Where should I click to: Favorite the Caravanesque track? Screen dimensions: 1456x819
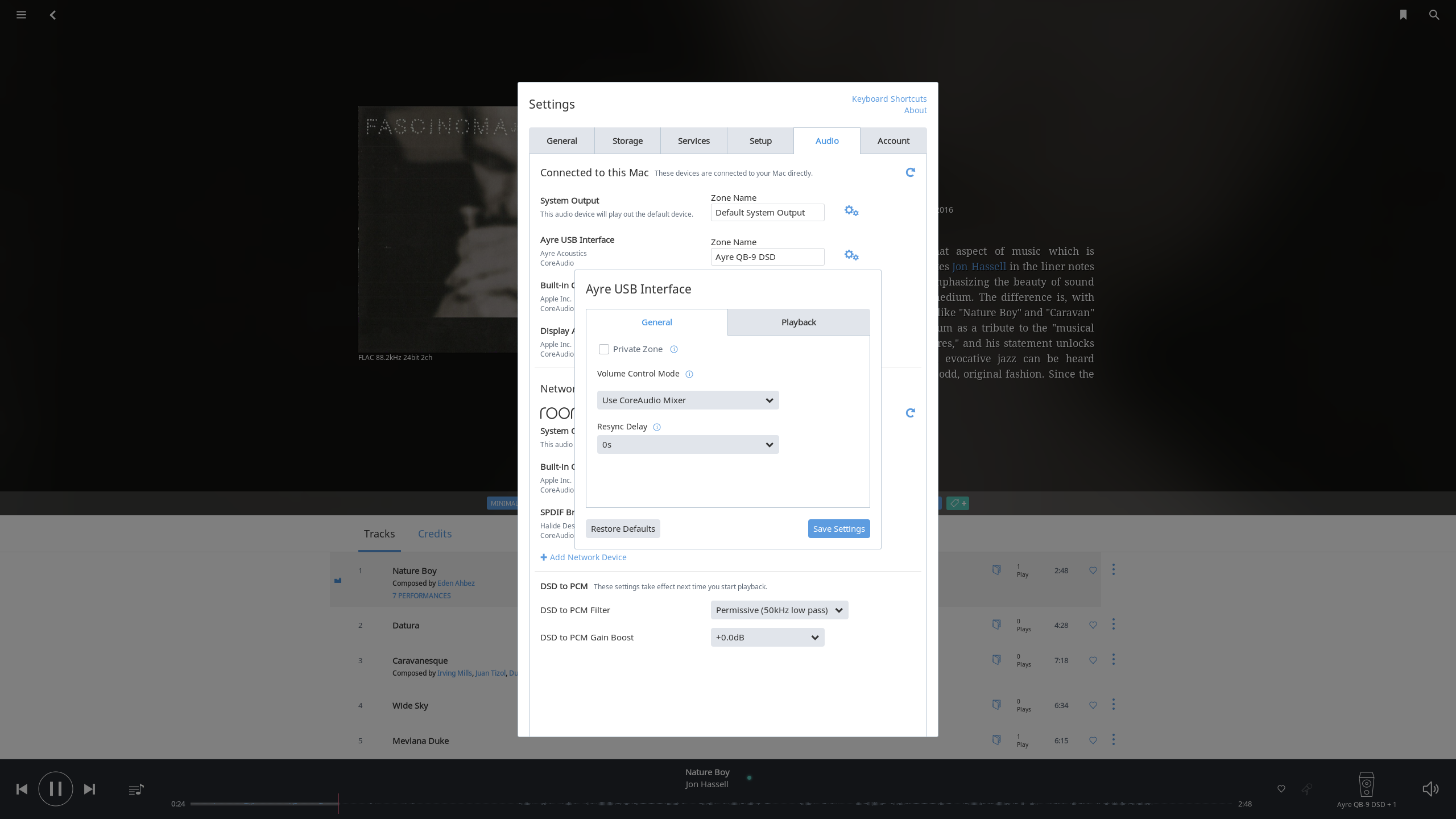point(1093,660)
